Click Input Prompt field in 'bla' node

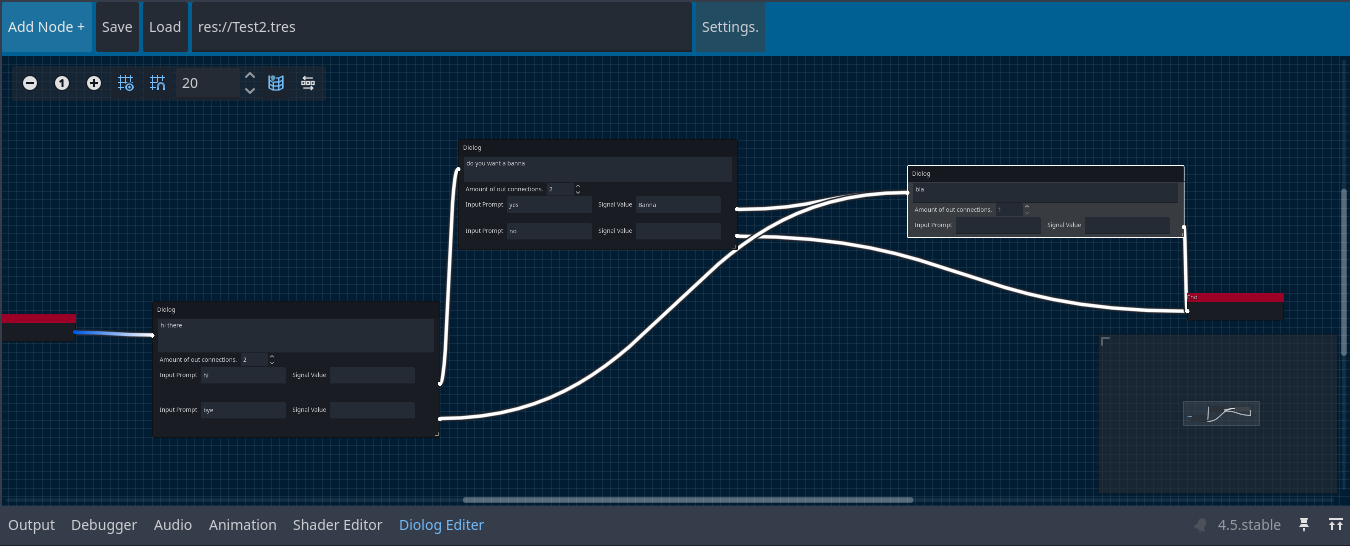[x=998, y=226]
